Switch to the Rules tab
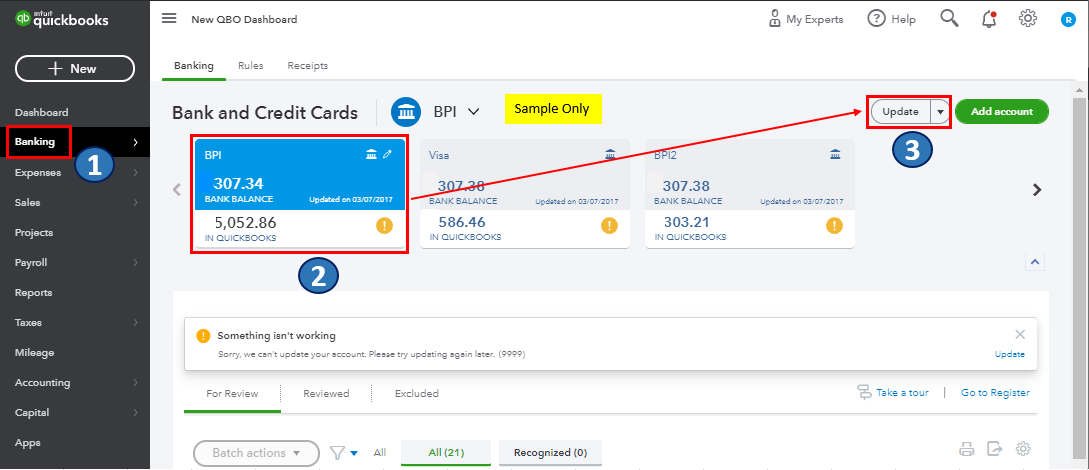The width and height of the screenshot is (1089, 470). pyautogui.click(x=250, y=66)
